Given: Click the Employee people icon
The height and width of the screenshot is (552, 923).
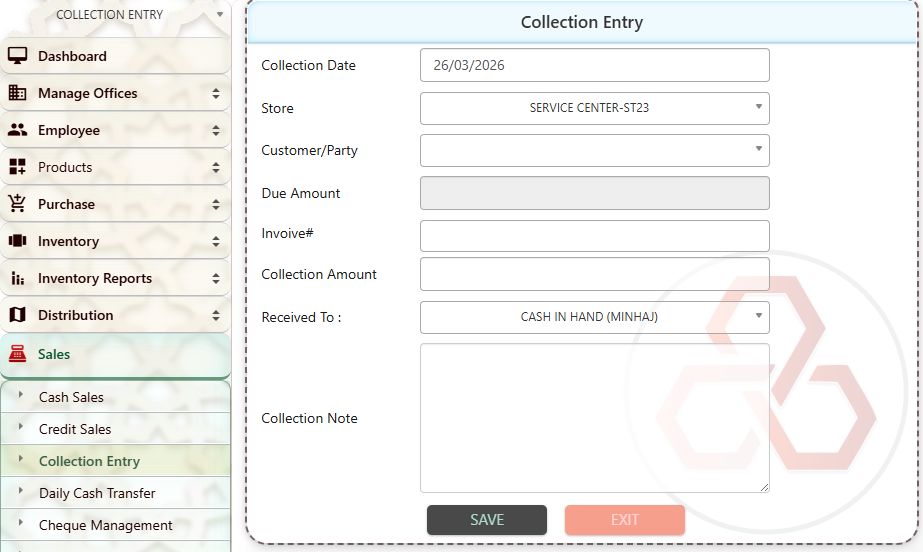Looking at the screenshot, I should (x=17, y=130).
